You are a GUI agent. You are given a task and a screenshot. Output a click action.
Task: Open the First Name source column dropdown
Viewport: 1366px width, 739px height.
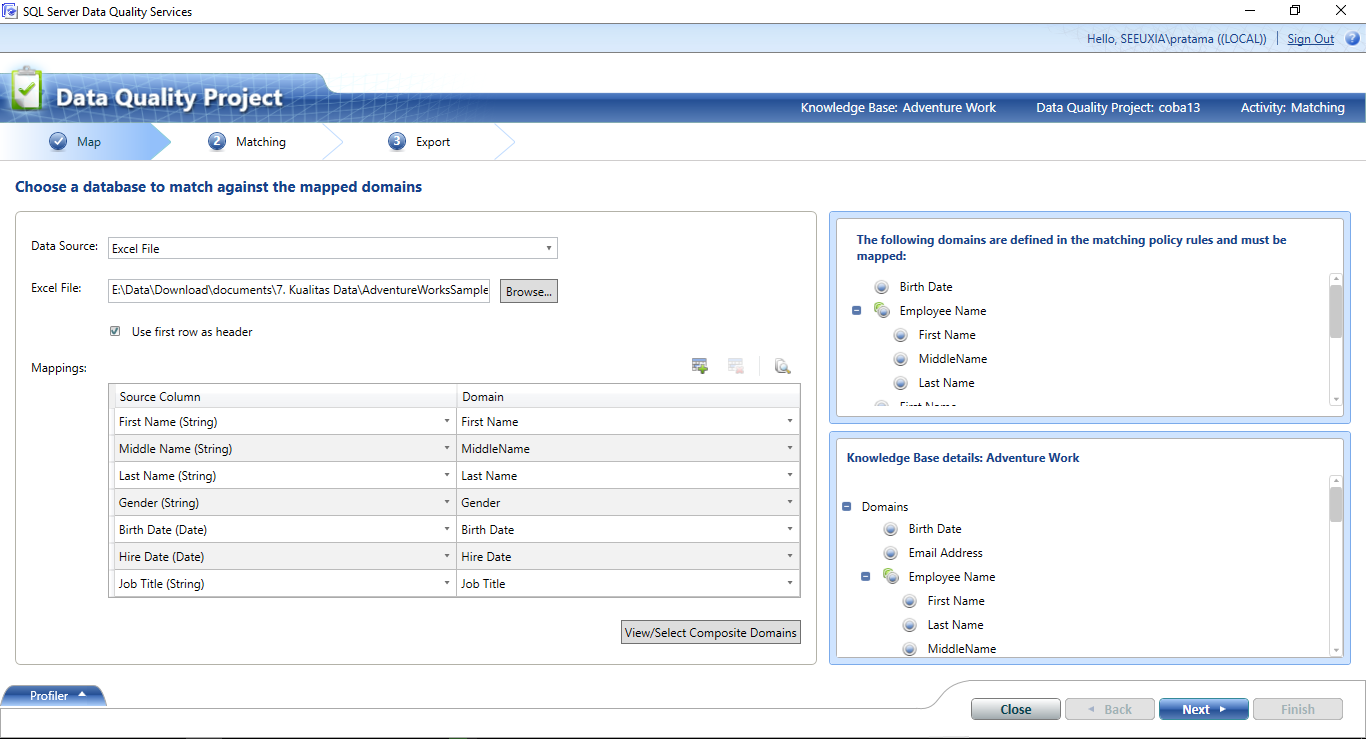[x=447, y=421]
